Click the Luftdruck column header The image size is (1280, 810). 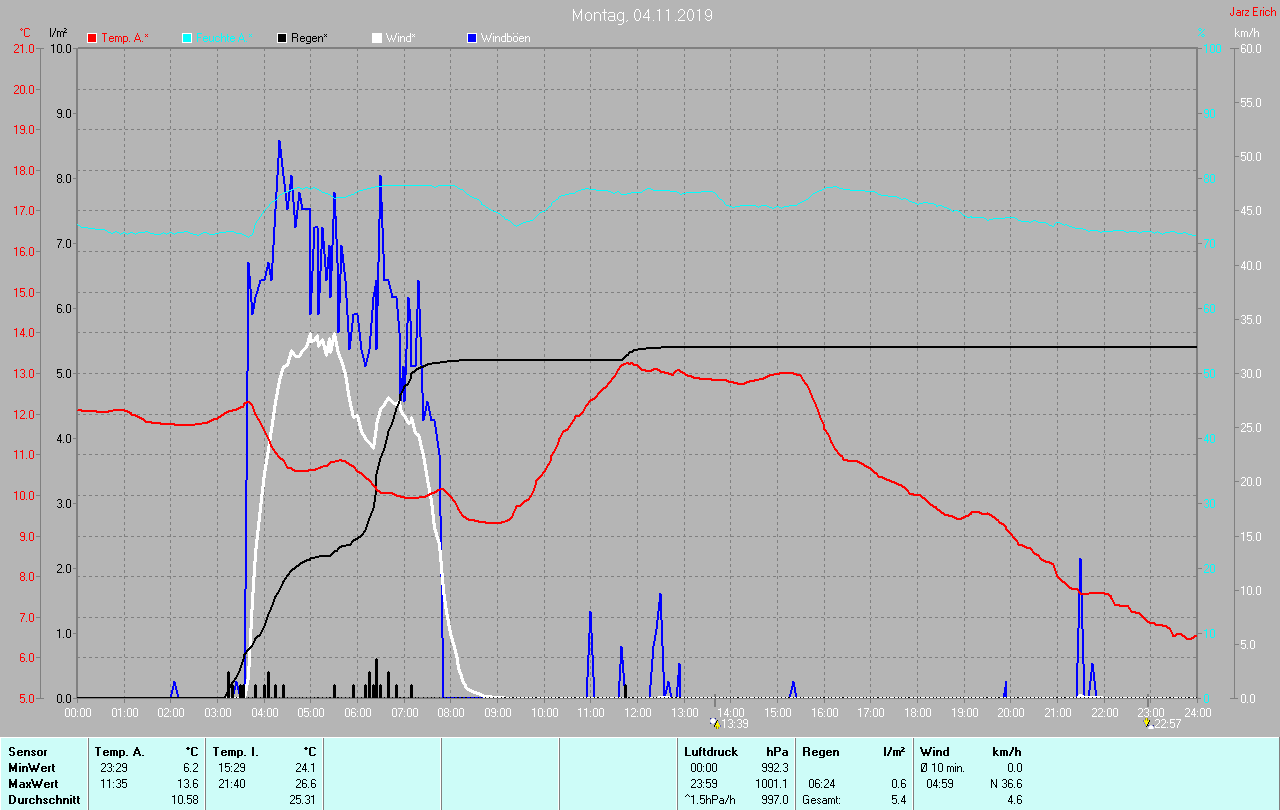click(711, 752)
